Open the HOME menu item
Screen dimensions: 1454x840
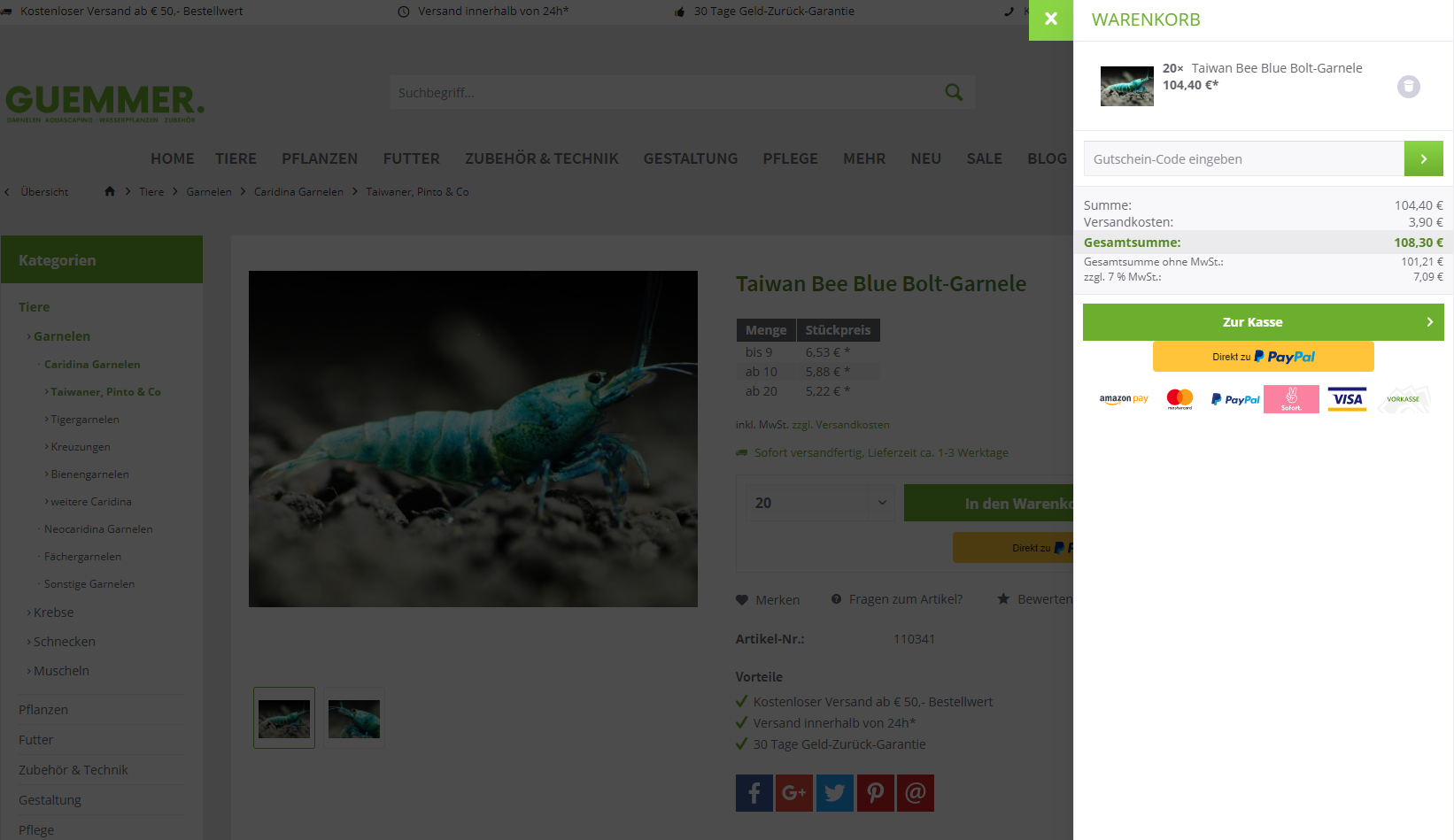click(173, 158)
